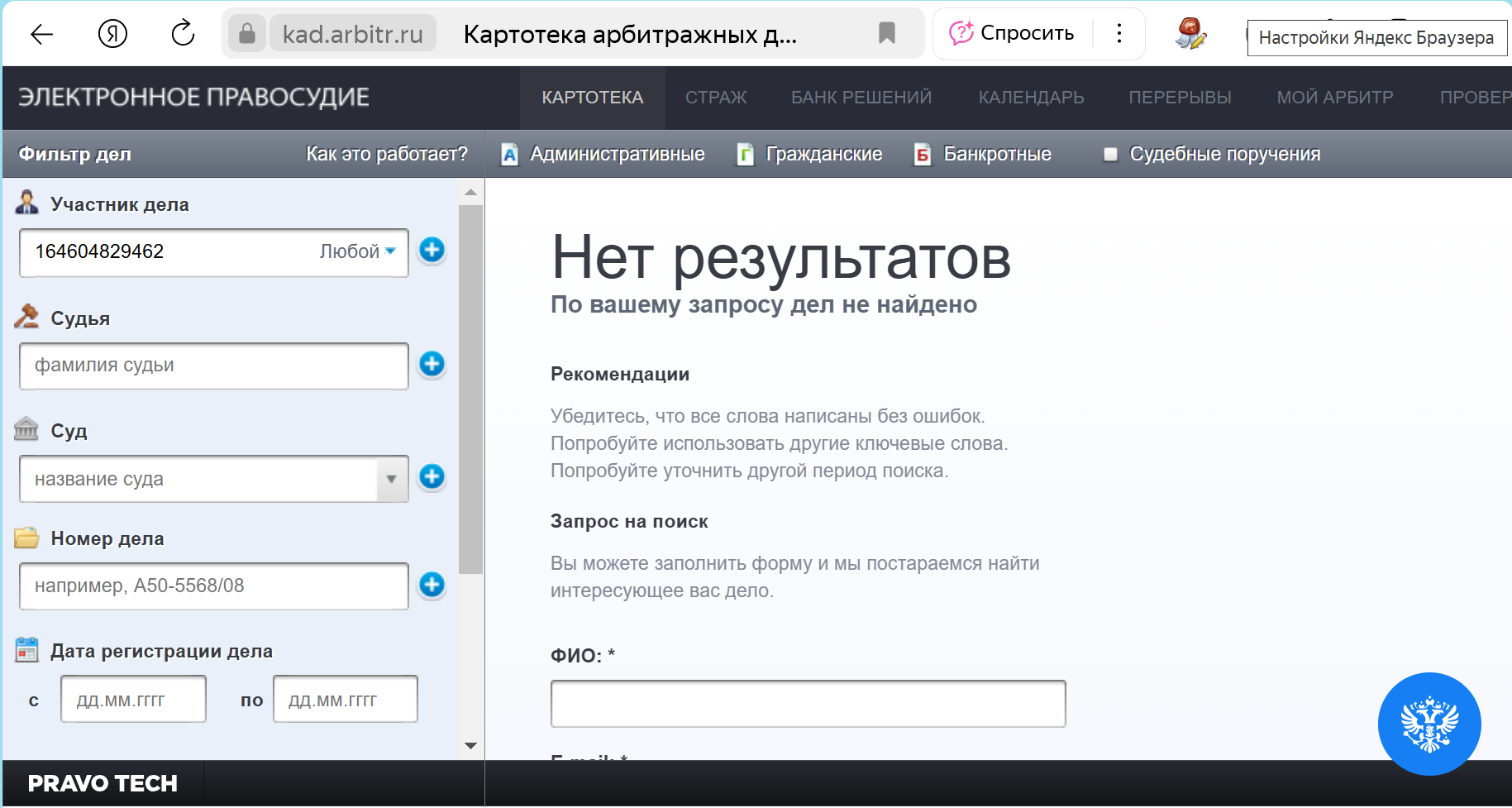Click the Как это работает? link
Image resolution: width=1512 pixels, height=808 pixels.
click(x=386, y=155)
